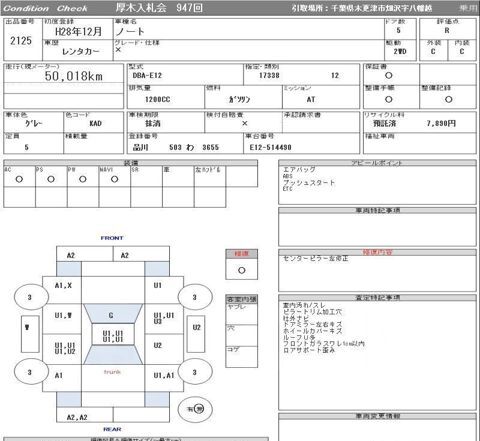
Task: Click the Condition Check header title
Action: (x=45, y=8)
